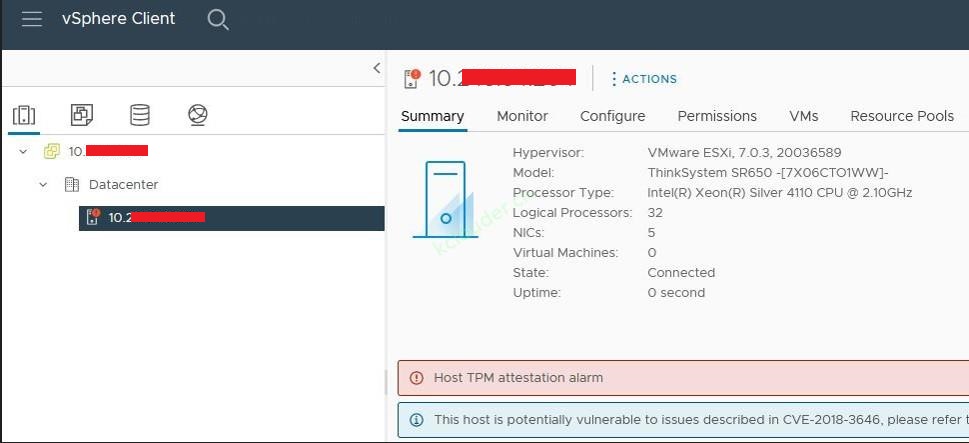Switch to the Summary tab
This screenshot has width=969, height=443.
click(x=433, y=116)
